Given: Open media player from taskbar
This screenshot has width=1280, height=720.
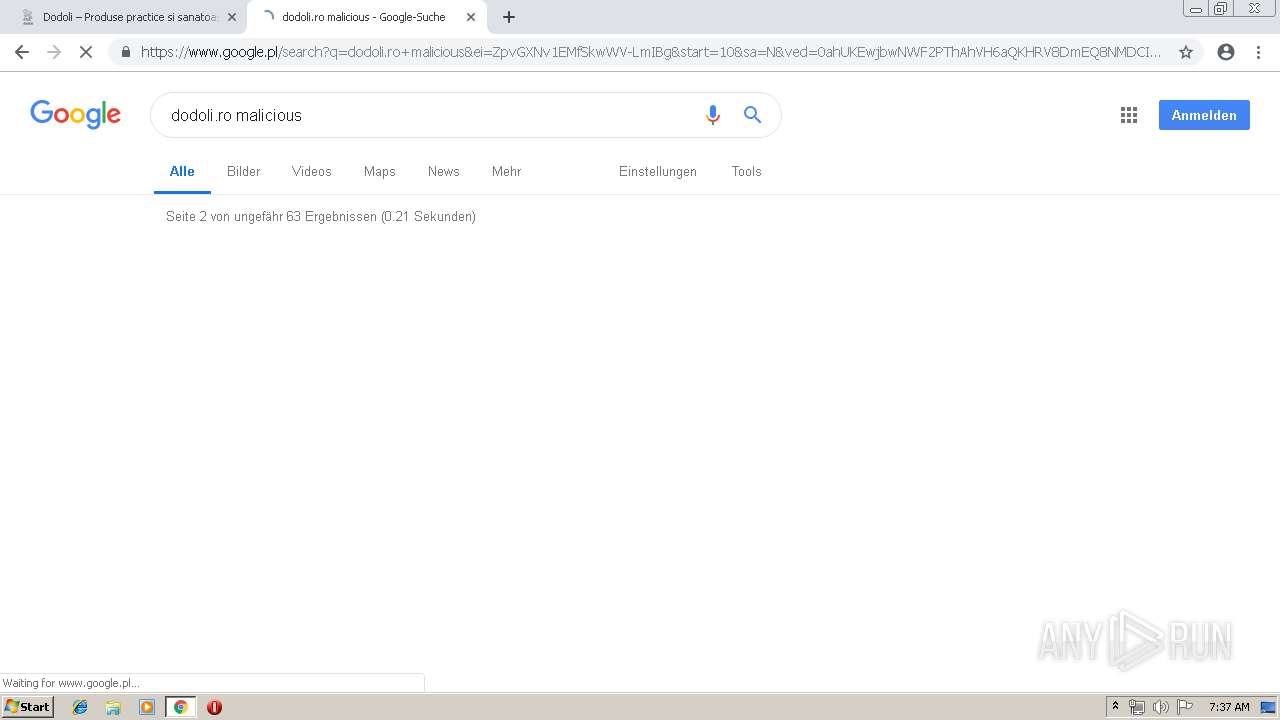Looking at the screenshot, I should 147,707.
